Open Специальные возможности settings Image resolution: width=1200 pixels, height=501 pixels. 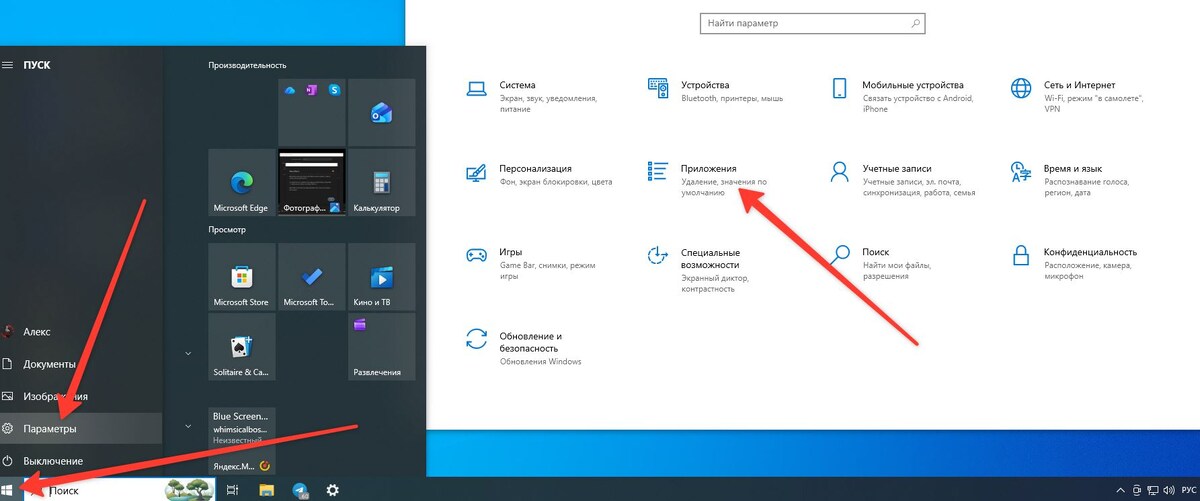point(695,270)
